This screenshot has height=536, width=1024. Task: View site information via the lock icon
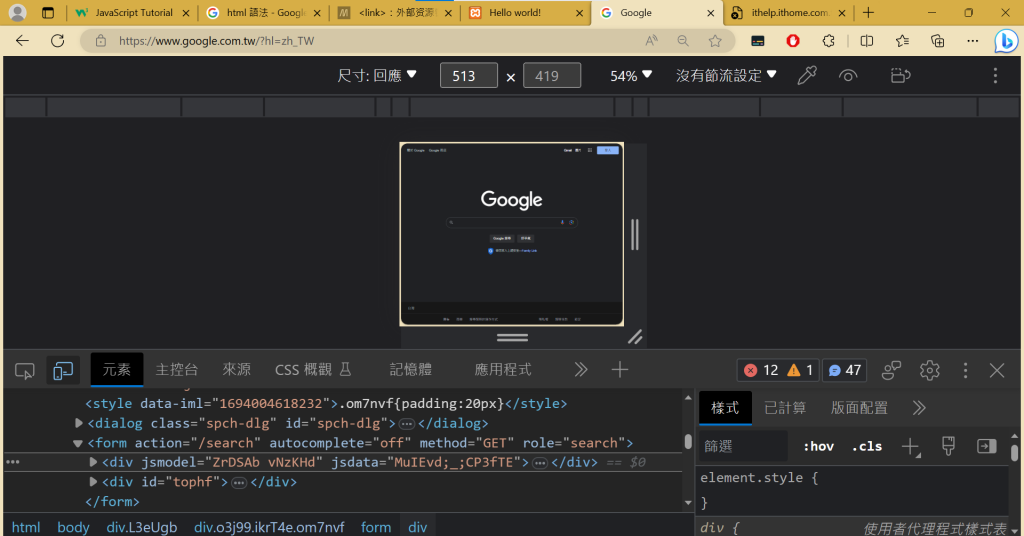click(x=101, y=40)
